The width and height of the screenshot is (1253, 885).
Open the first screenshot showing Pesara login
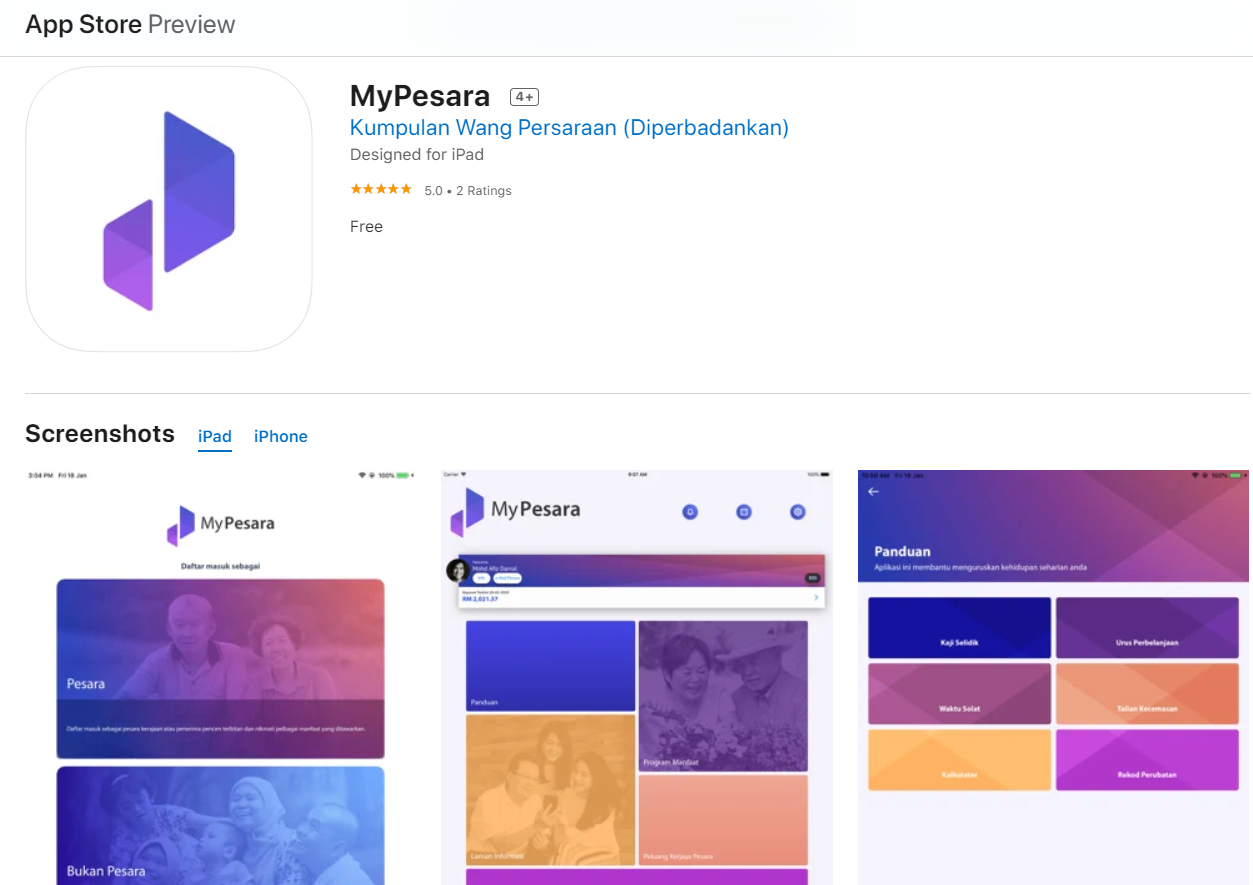click(x=220, y=677)
